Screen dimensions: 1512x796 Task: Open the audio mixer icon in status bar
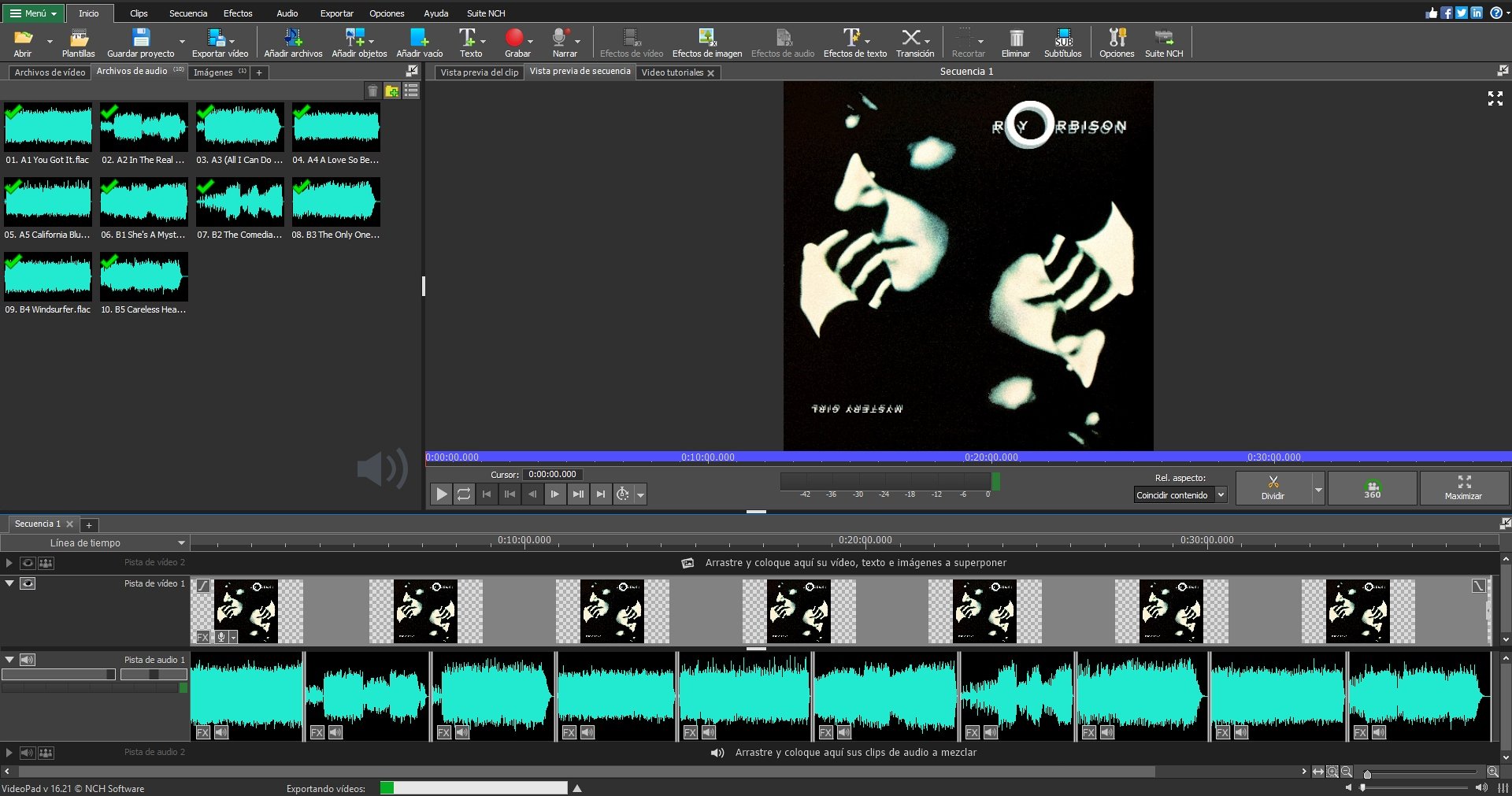(1503, 788)
